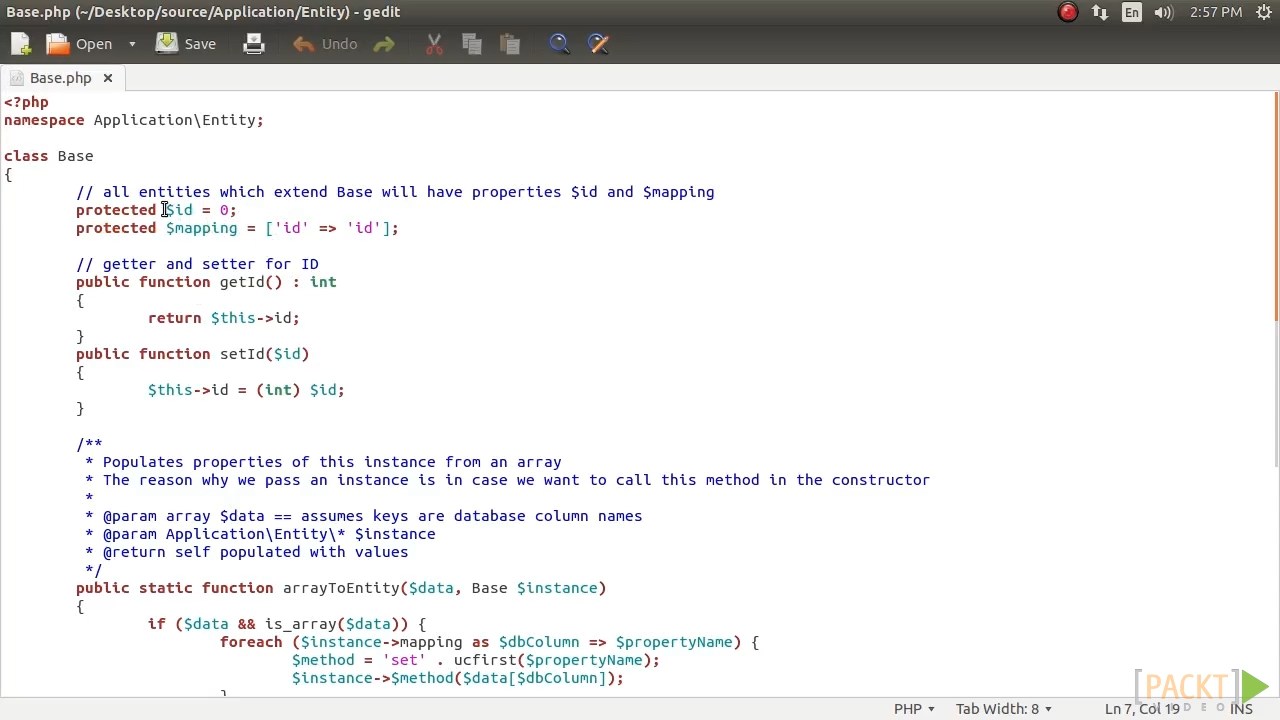Open the network indicator in system tray
This screenshot has width=1280, height=720.
[x=1100, y=12]
